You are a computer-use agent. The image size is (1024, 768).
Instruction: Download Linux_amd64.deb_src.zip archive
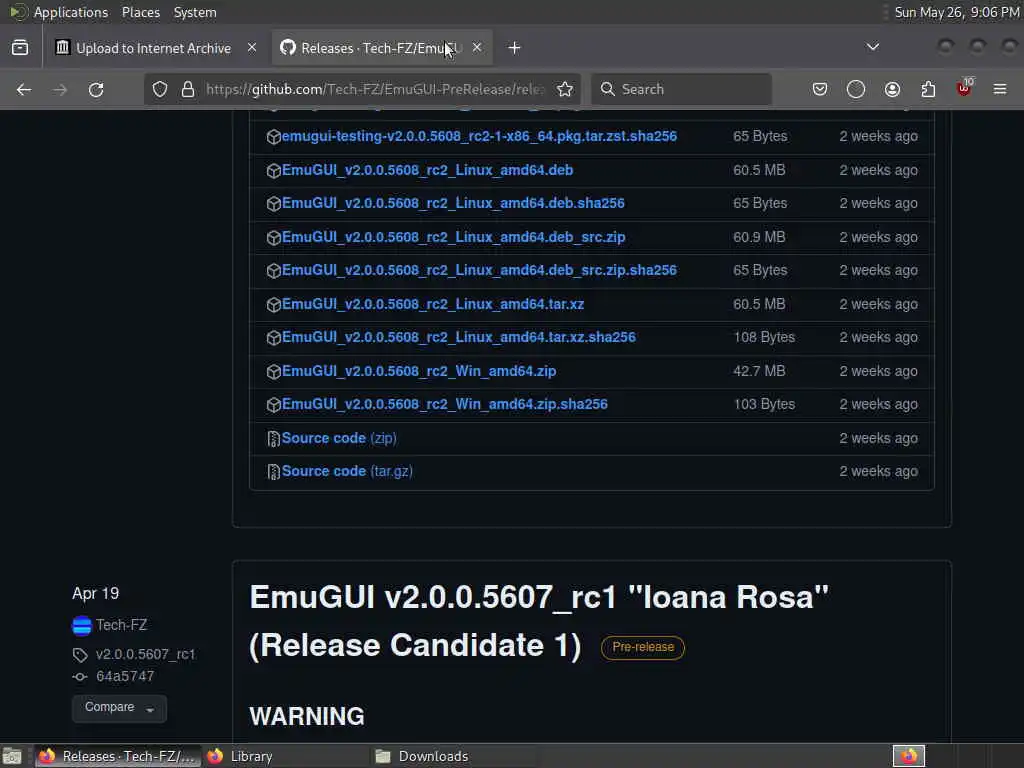pyautogui.click(x=454, y=238)
